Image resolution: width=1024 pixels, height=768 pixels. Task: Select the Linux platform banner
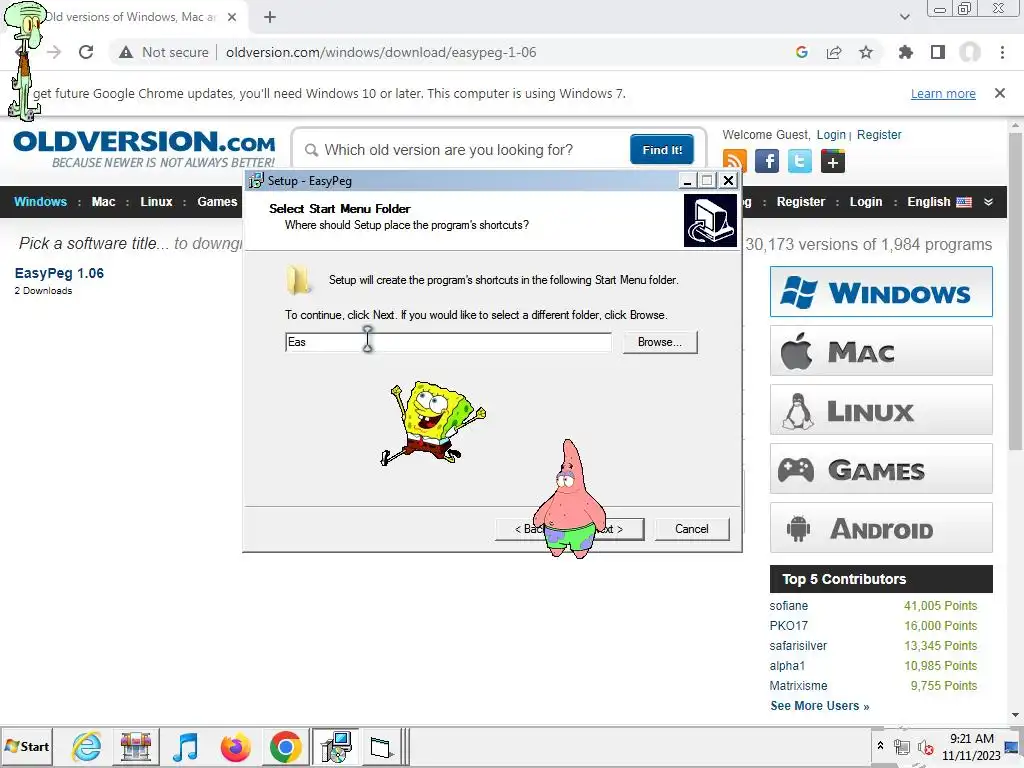pos(881,409)
